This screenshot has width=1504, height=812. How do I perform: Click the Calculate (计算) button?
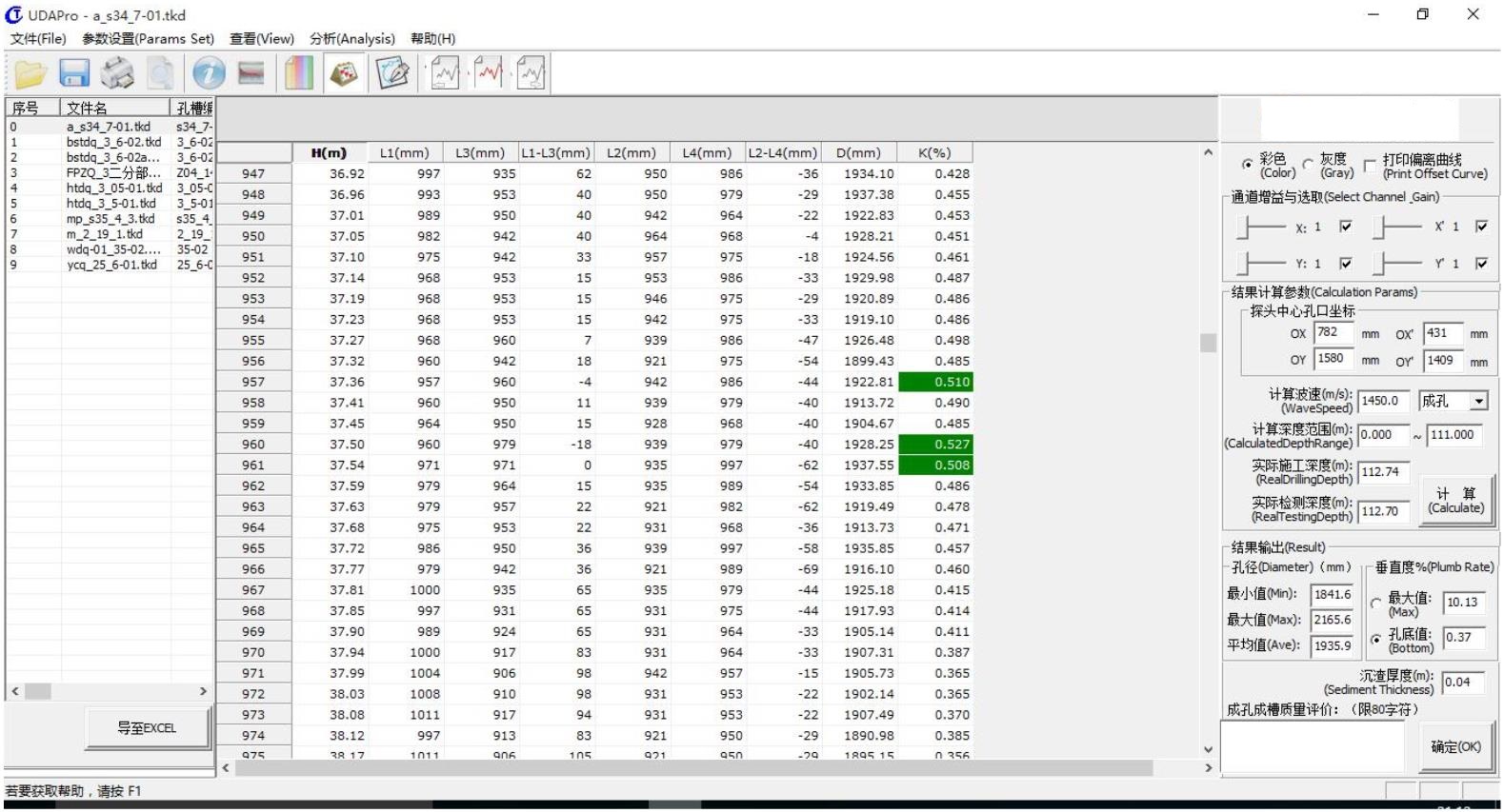pos(1455,501)
